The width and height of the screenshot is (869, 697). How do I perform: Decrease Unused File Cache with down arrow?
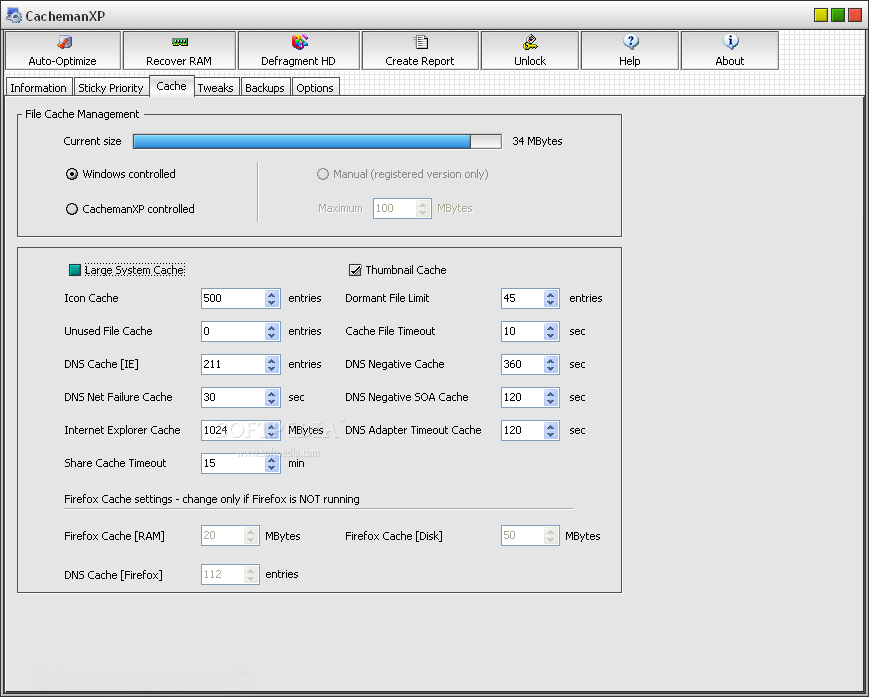(272, 335)
